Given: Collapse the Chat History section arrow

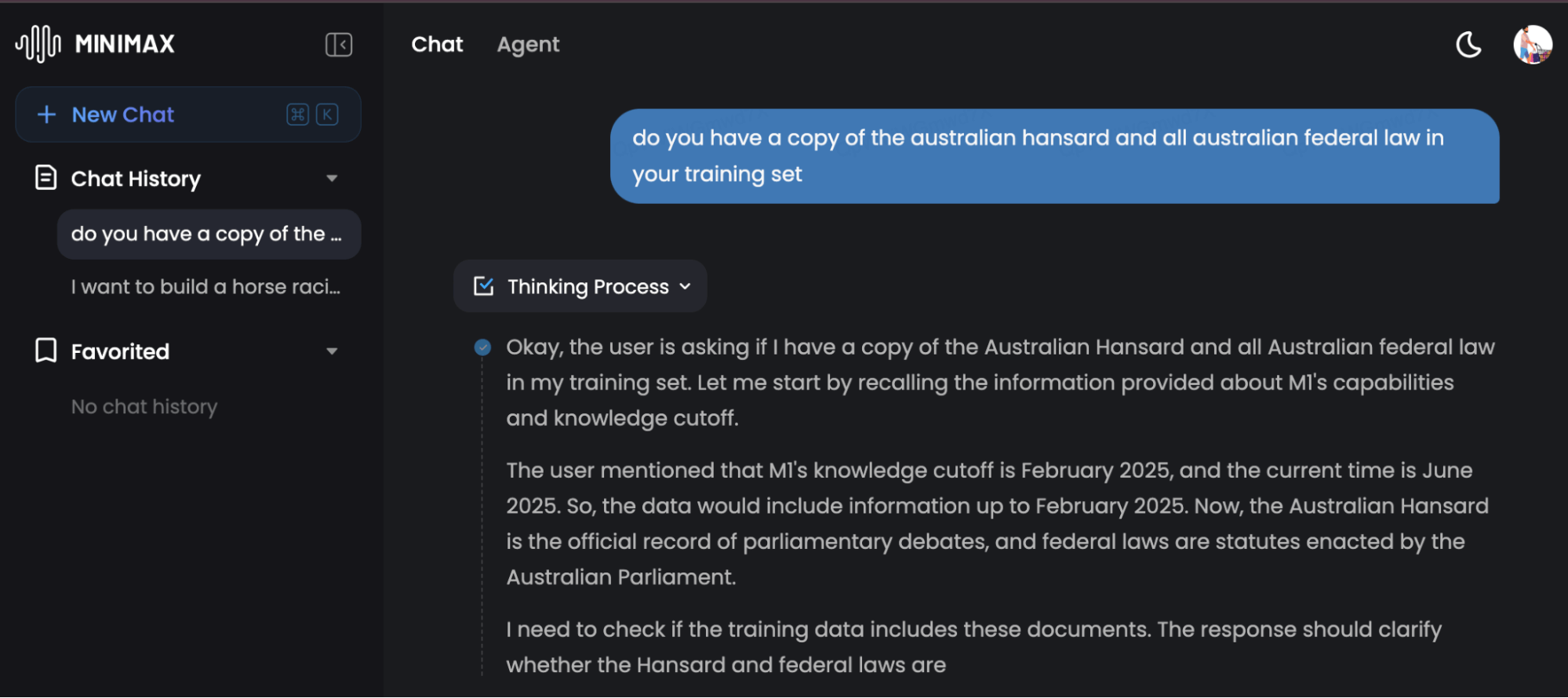Looking at the screenshot, I should click(x=332, y=179).
